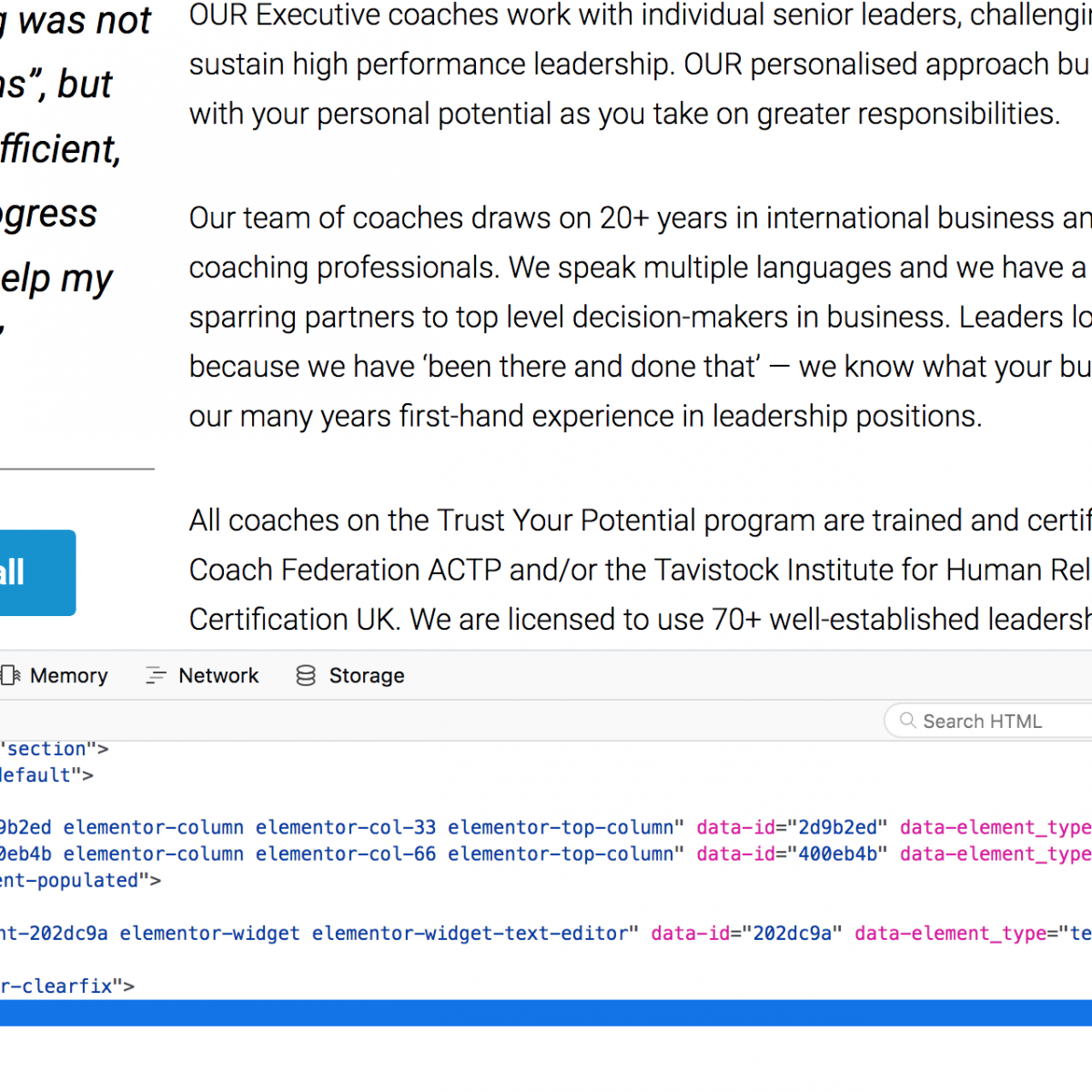Click the data-id="2d9b2ed" attribute
Viewport: 1092px width, 1092px height.
(x=792, y=827)
